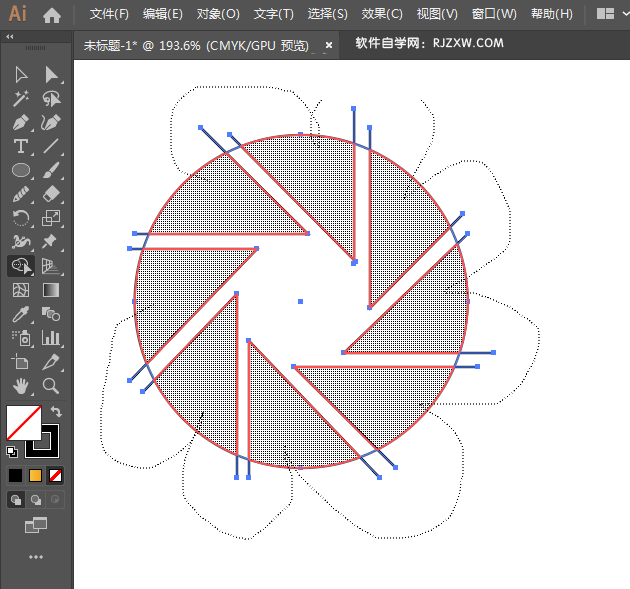Select the Type tool
Viewport: 630px width, 589px height.
click(21, 146)
